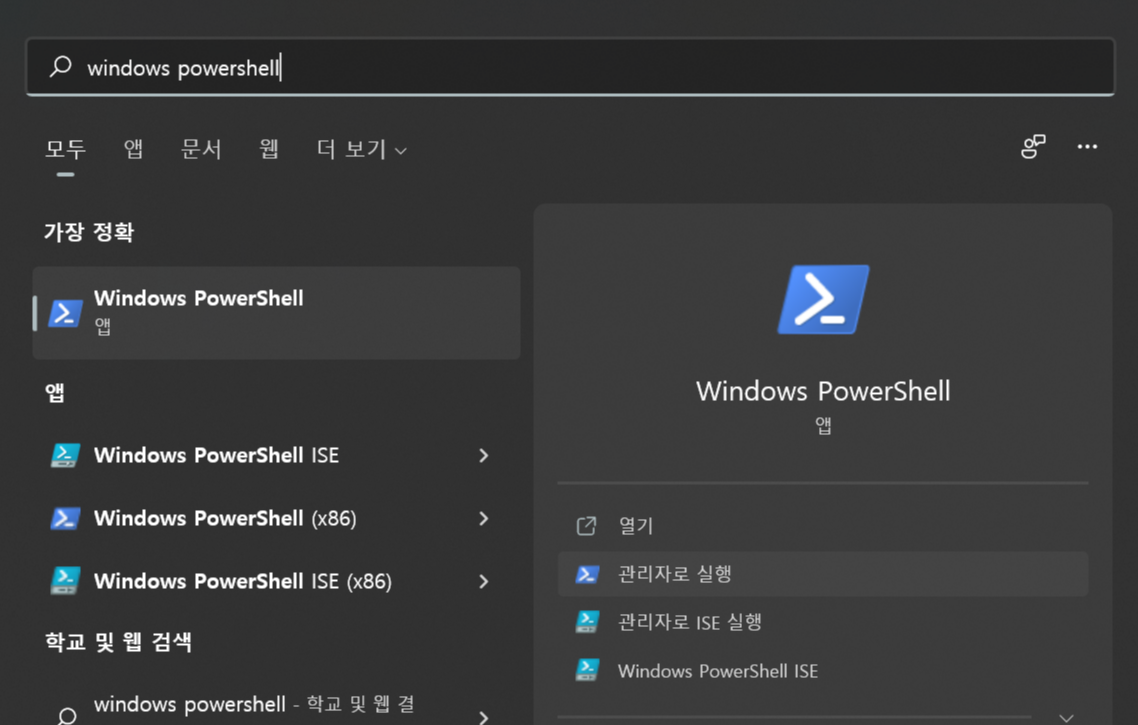Switch to the 웹 filter tab
The width and height of the screenshot is (1138, 725).
[x=269, y=149]
